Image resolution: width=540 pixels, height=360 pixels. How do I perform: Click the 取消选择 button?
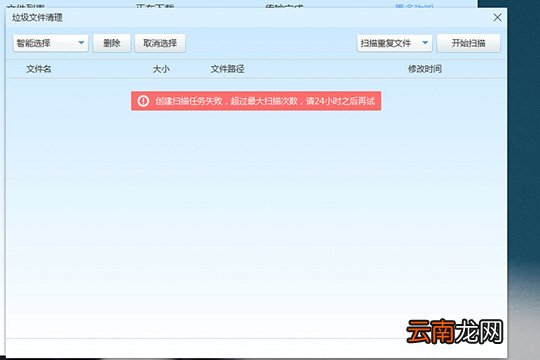tap(160, 43)
